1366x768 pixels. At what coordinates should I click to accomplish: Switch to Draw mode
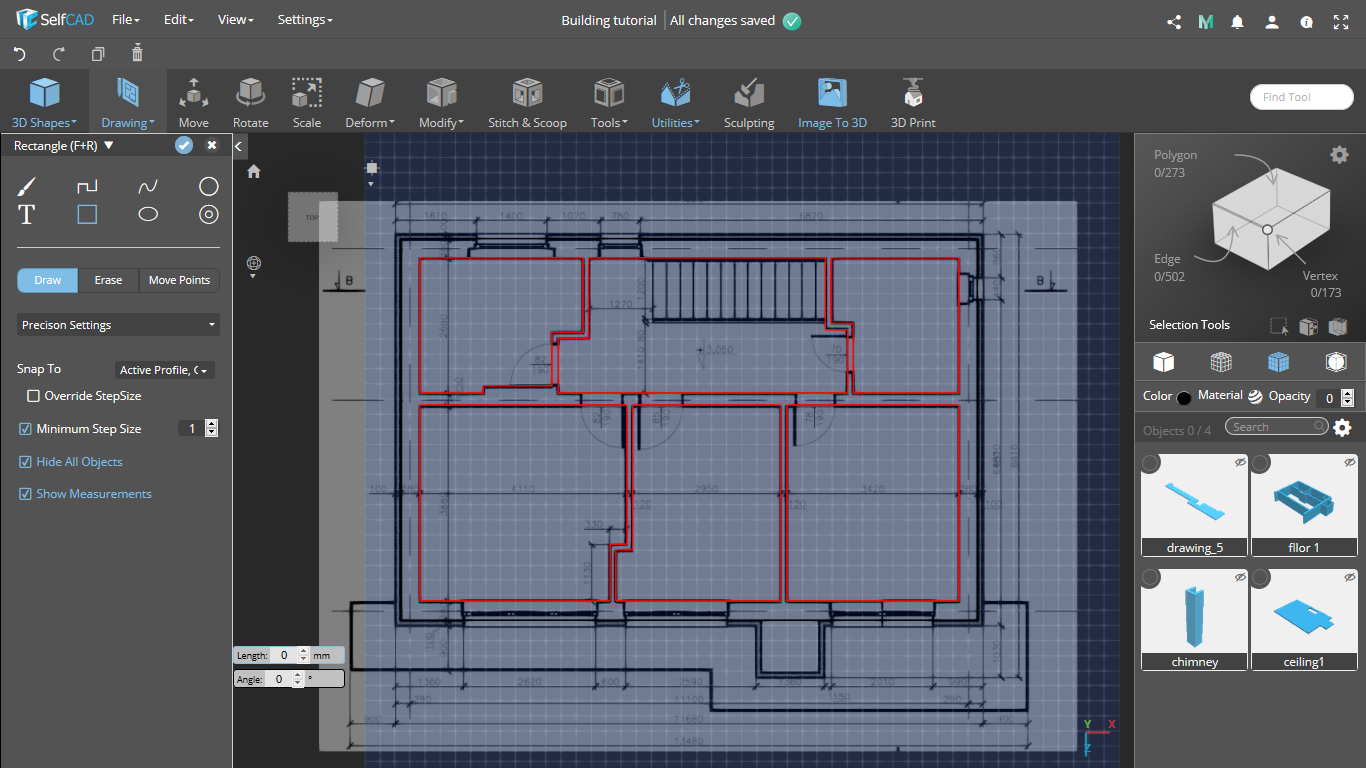(x=48, y=280)
